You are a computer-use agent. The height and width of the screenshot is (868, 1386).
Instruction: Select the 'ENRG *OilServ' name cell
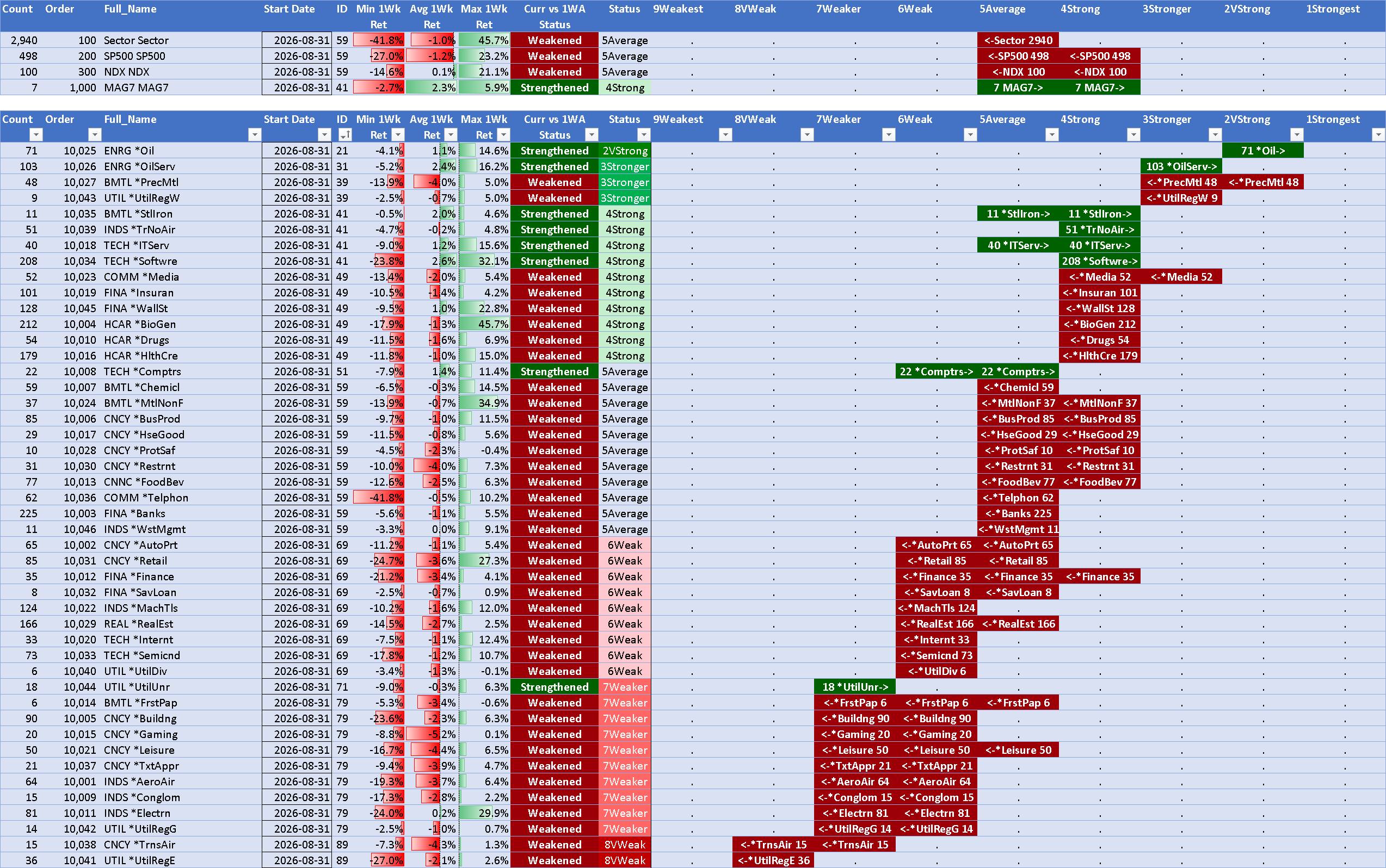pyautogui.click(x=182, y=166)
